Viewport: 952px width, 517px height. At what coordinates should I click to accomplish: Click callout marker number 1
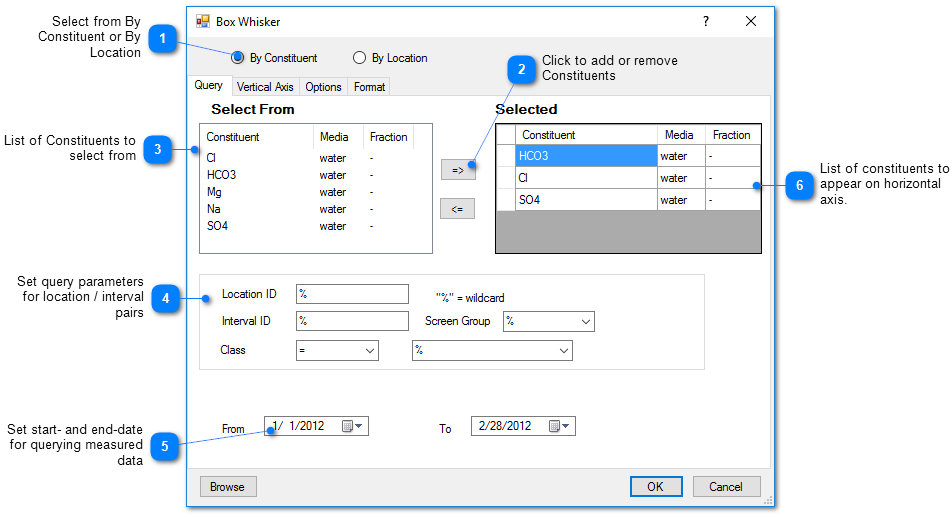click(x=162, y=39)
